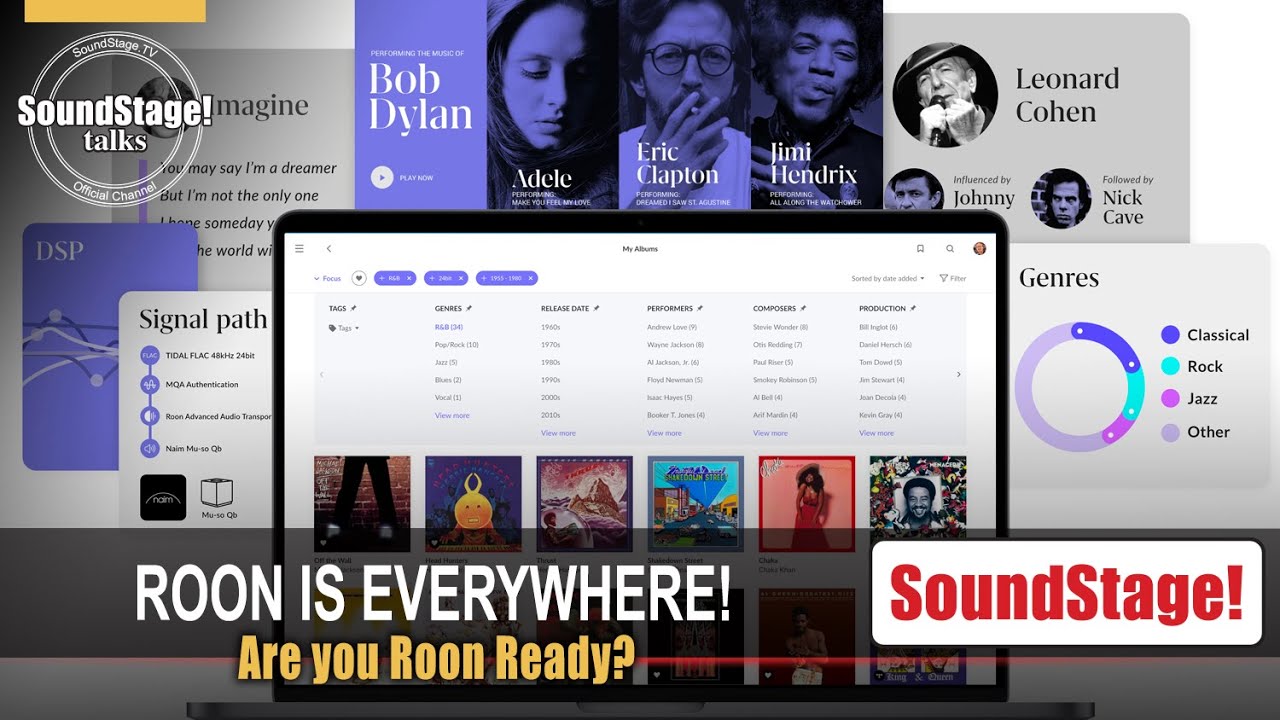Pin the COMPOSERS focus column
This screenshot has height=720, width=1280.
pyautogui.click(x=803, y=308)
